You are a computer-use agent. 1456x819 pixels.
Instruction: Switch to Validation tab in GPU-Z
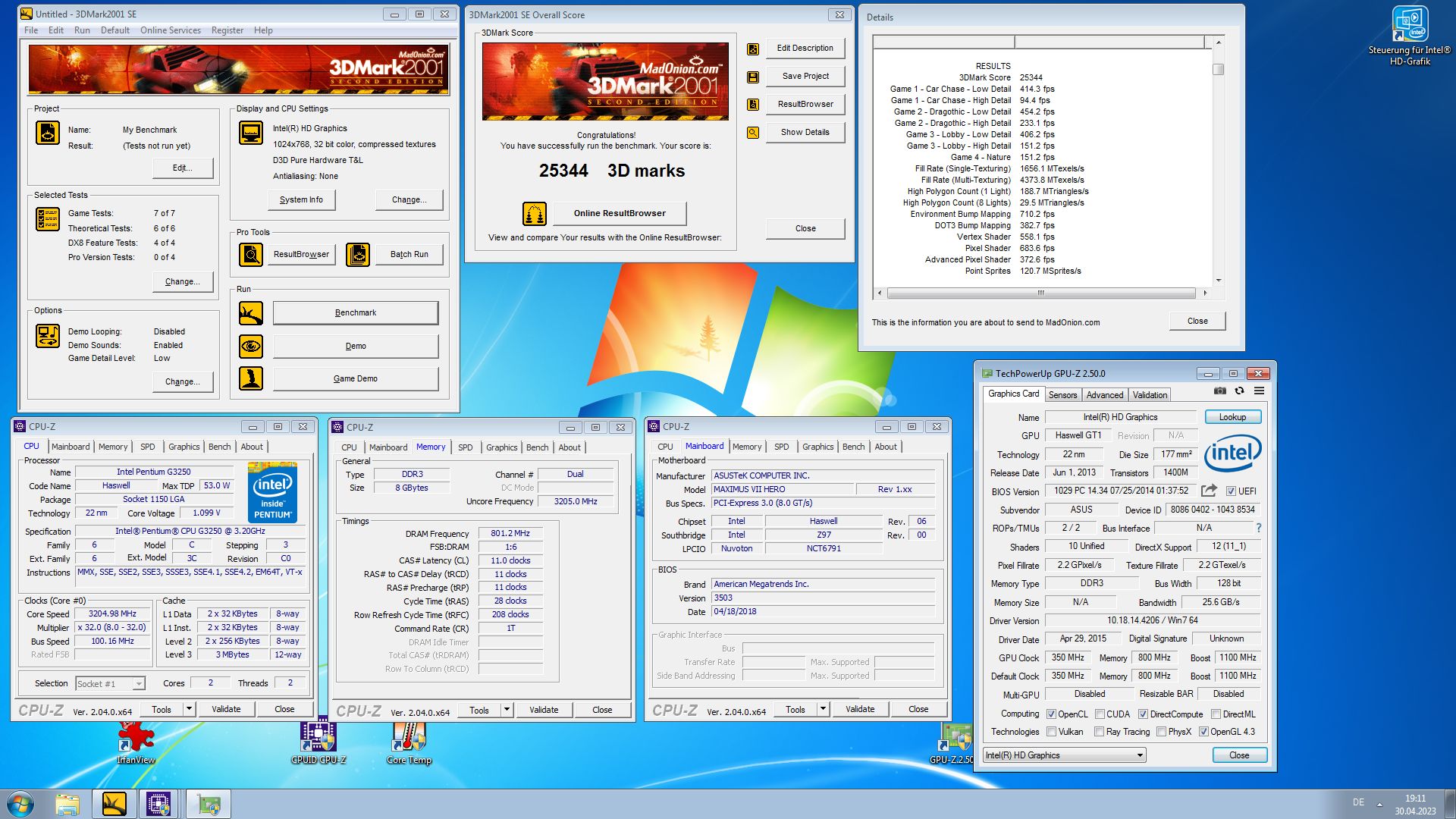(1150, 395)
